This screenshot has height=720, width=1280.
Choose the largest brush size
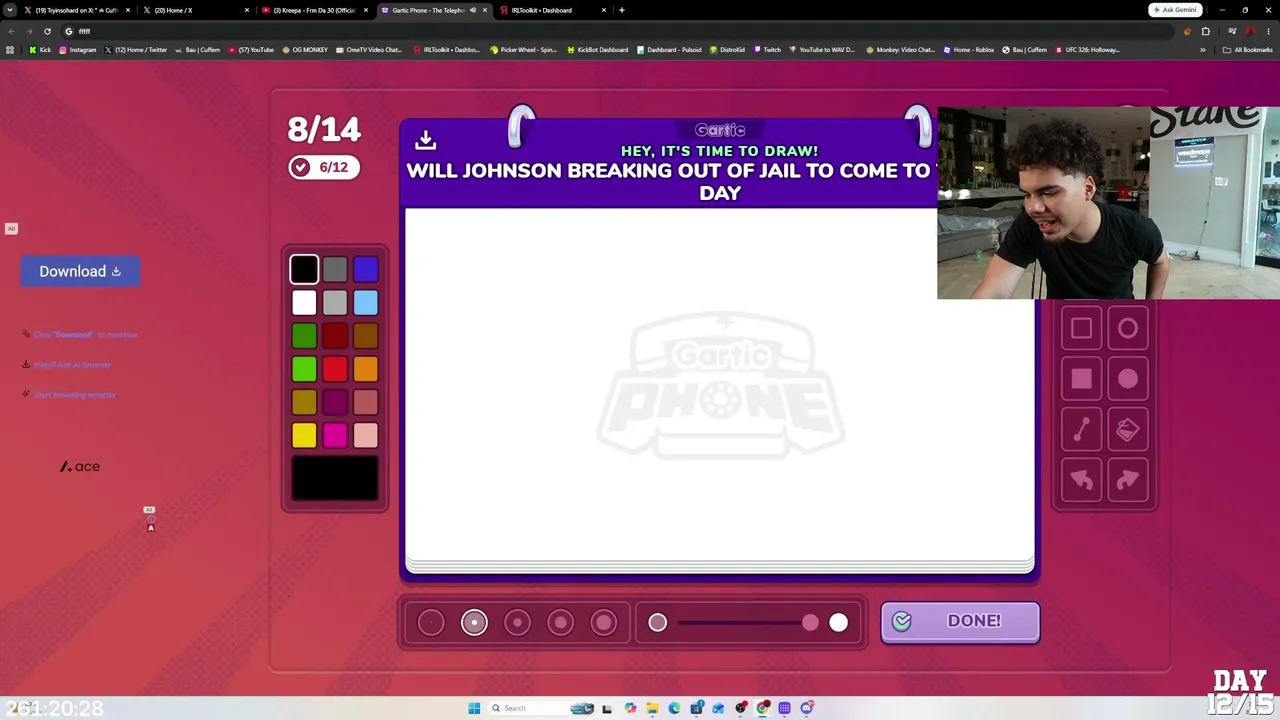tap(603, 623)
